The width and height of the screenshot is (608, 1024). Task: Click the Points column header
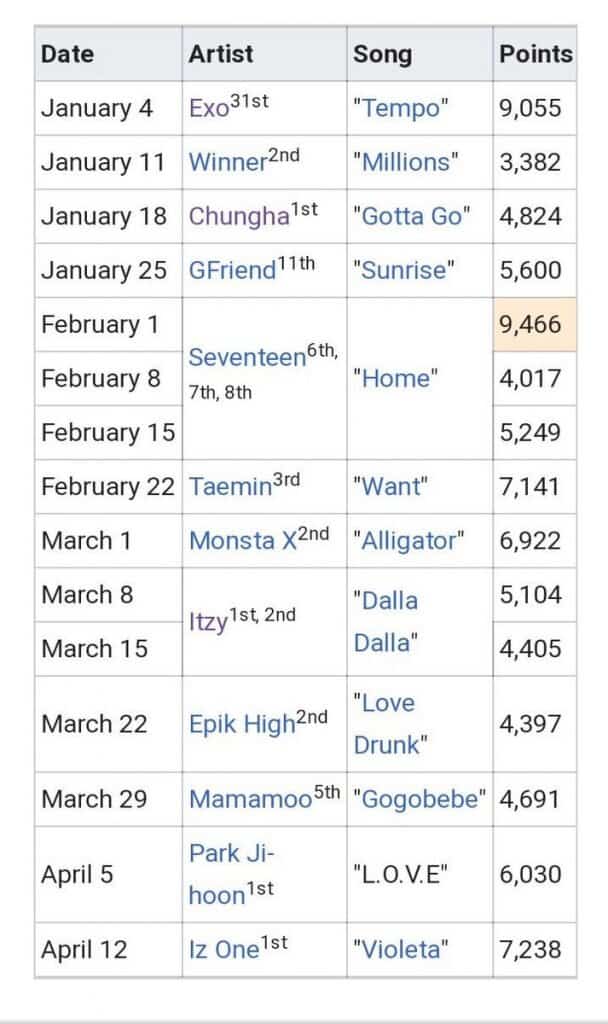[535, 55]
